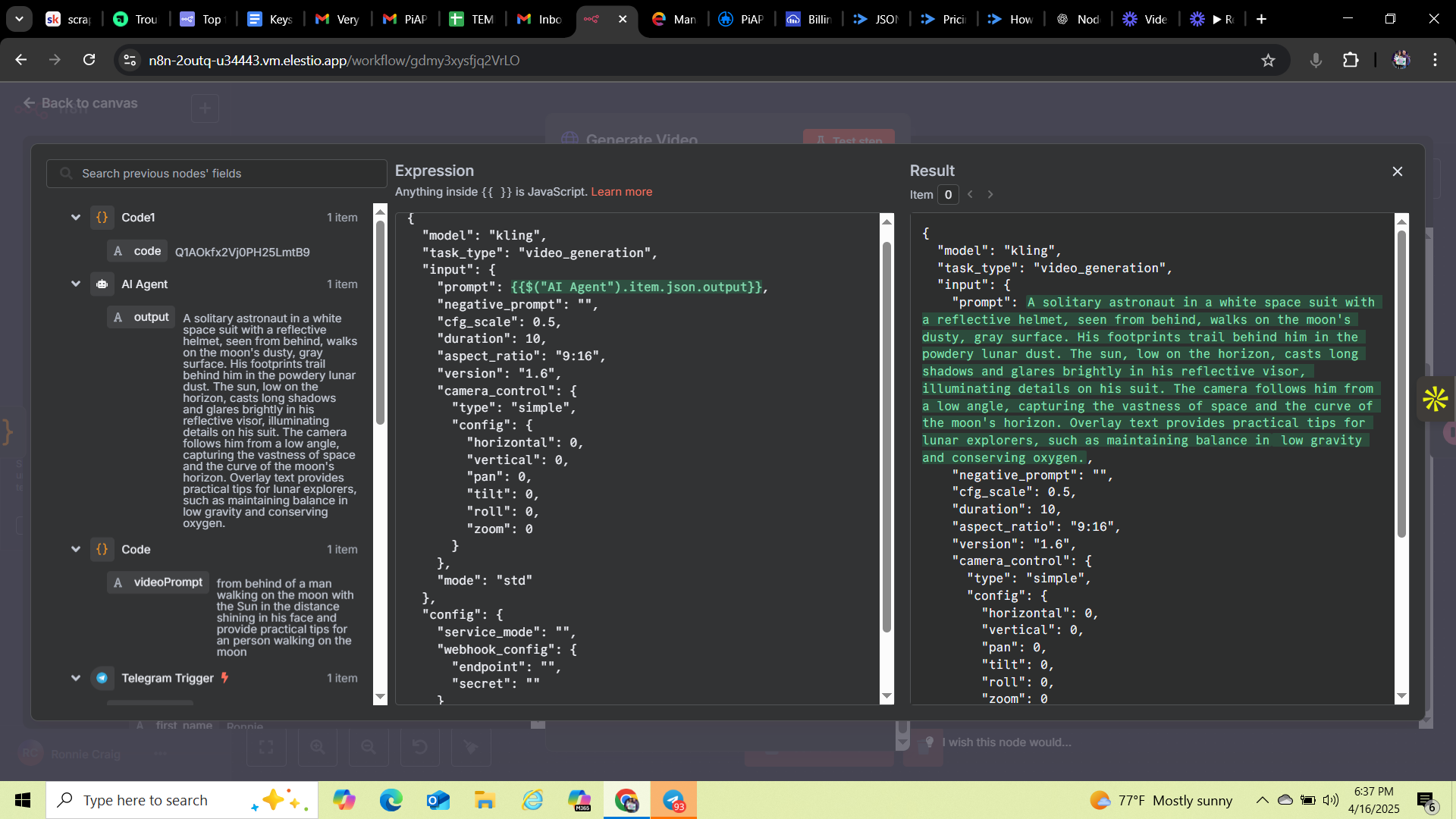
Task: Click the Code node braces icon
Action: point(102,549)
